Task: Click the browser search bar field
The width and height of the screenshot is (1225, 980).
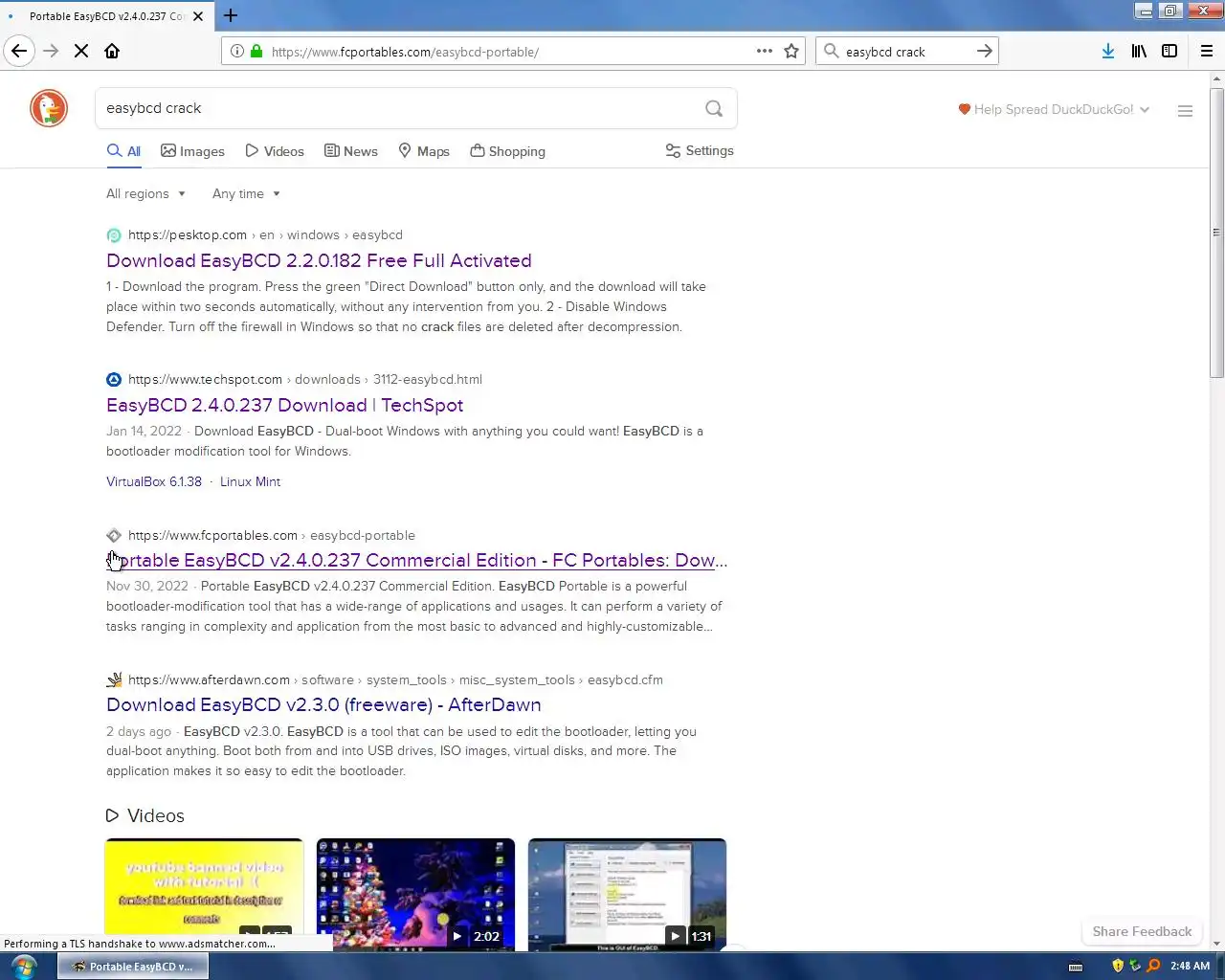Action: point(904,52)
